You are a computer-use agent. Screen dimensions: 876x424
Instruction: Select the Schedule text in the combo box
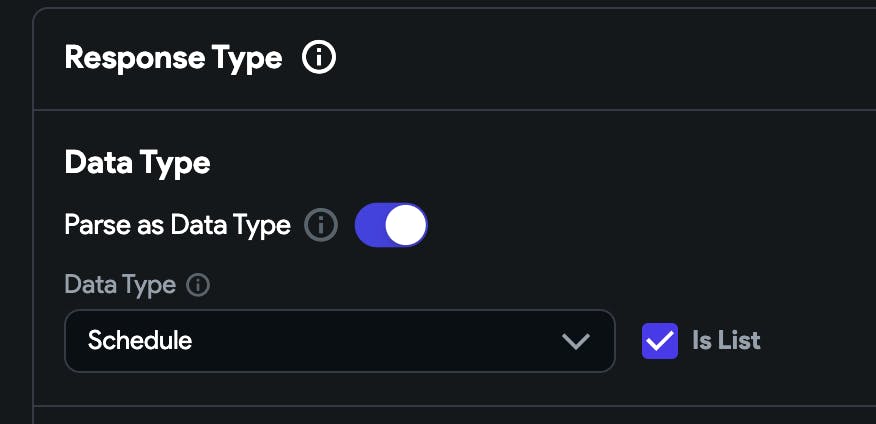coord(140,340)
